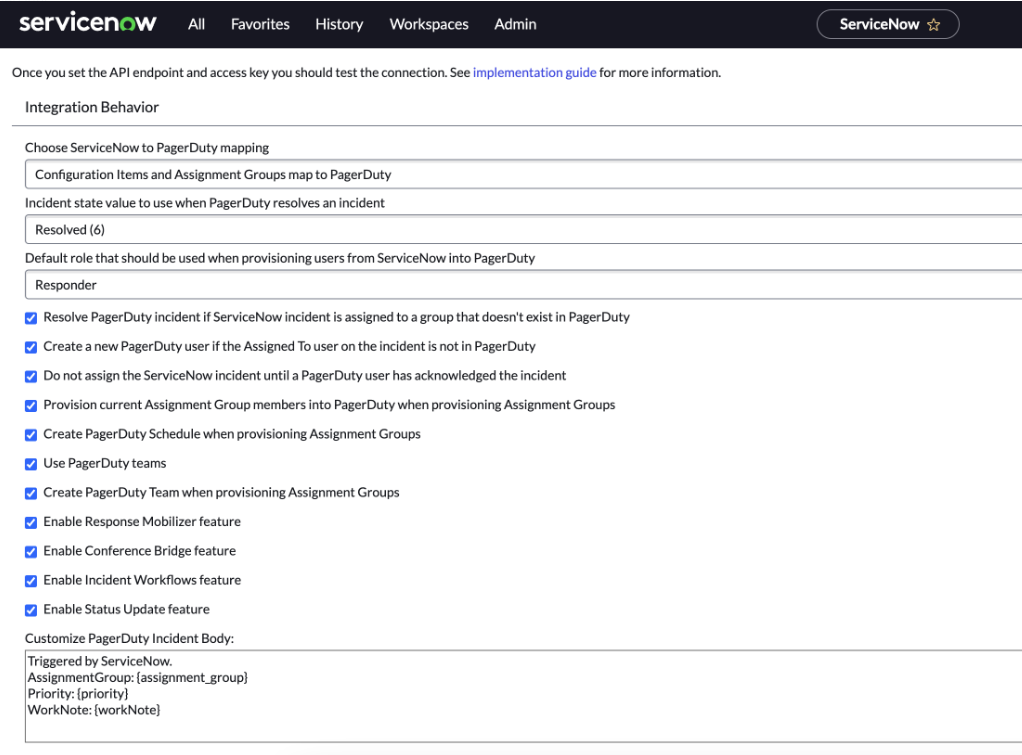Disable Enable Response Mobilizer feature
Image resolution: width=1022 pixels, height=755 pixels.
click(x=30, y=522)
